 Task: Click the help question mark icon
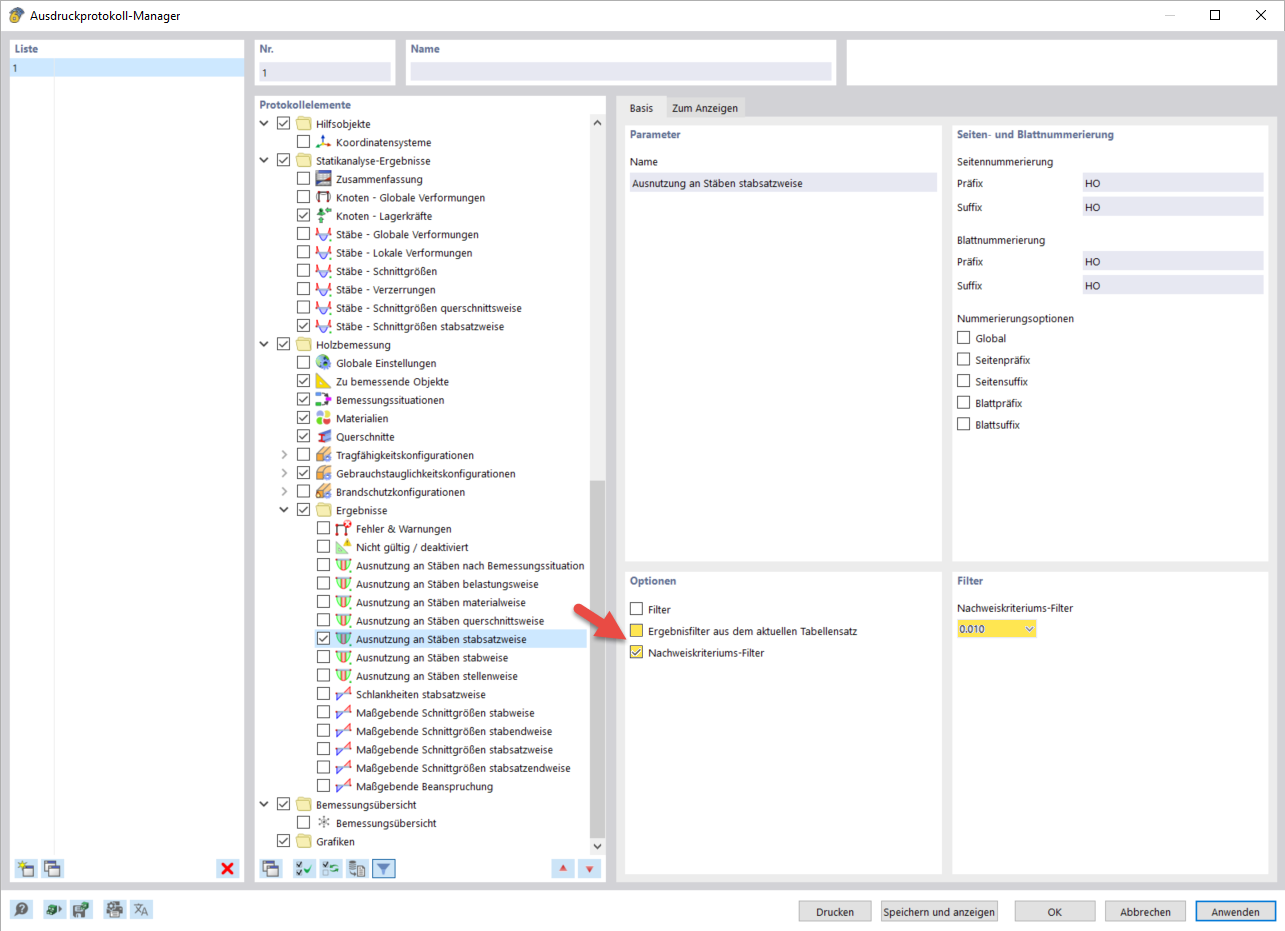click(x=20, y=909)
